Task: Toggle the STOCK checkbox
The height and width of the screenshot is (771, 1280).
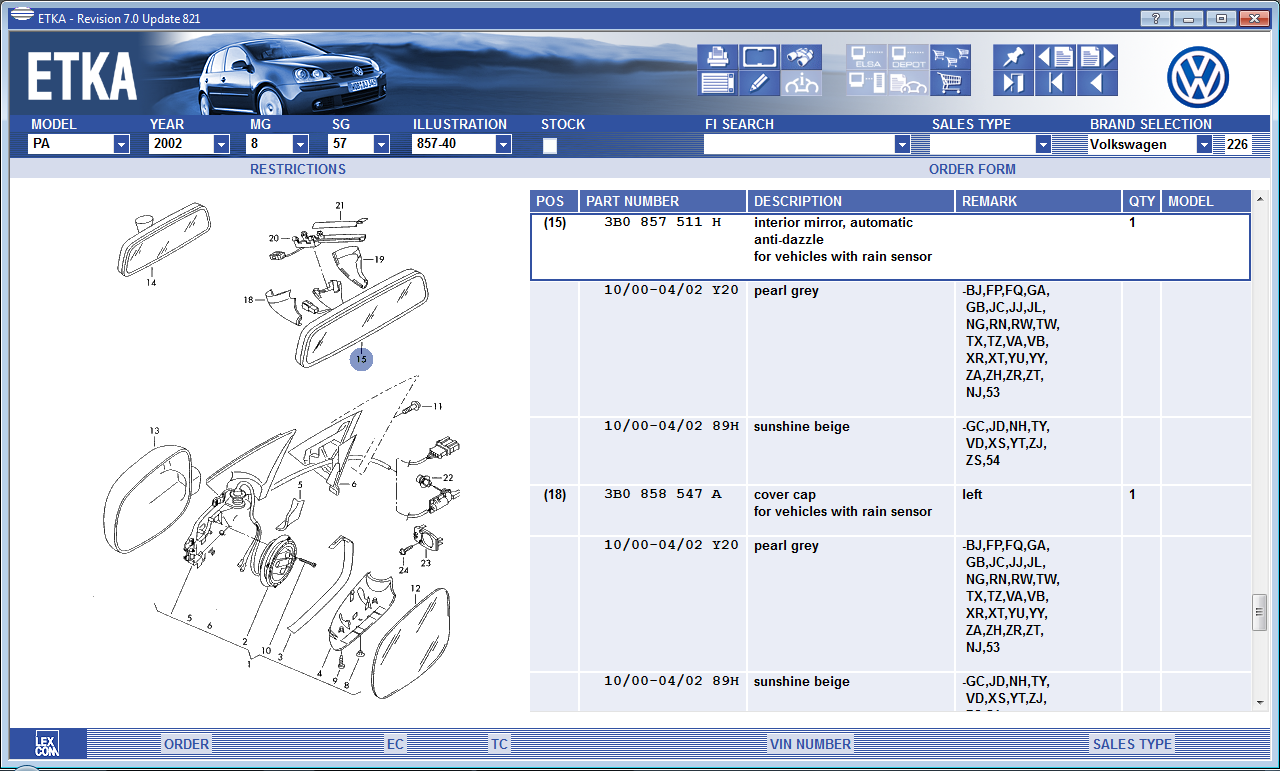Action: [x=550, y=146]
